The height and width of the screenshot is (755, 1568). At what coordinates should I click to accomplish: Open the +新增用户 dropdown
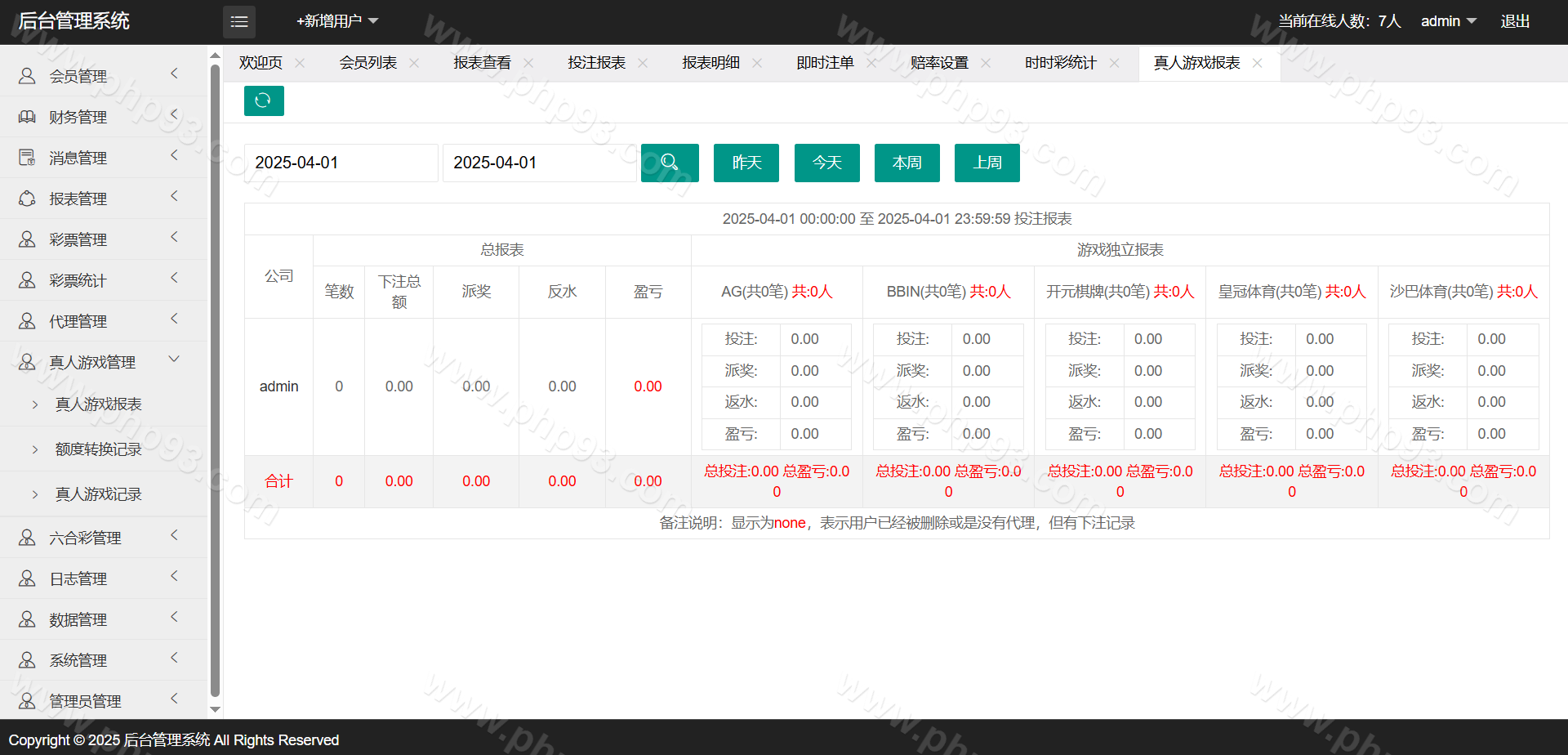click(x=336, y=21)
